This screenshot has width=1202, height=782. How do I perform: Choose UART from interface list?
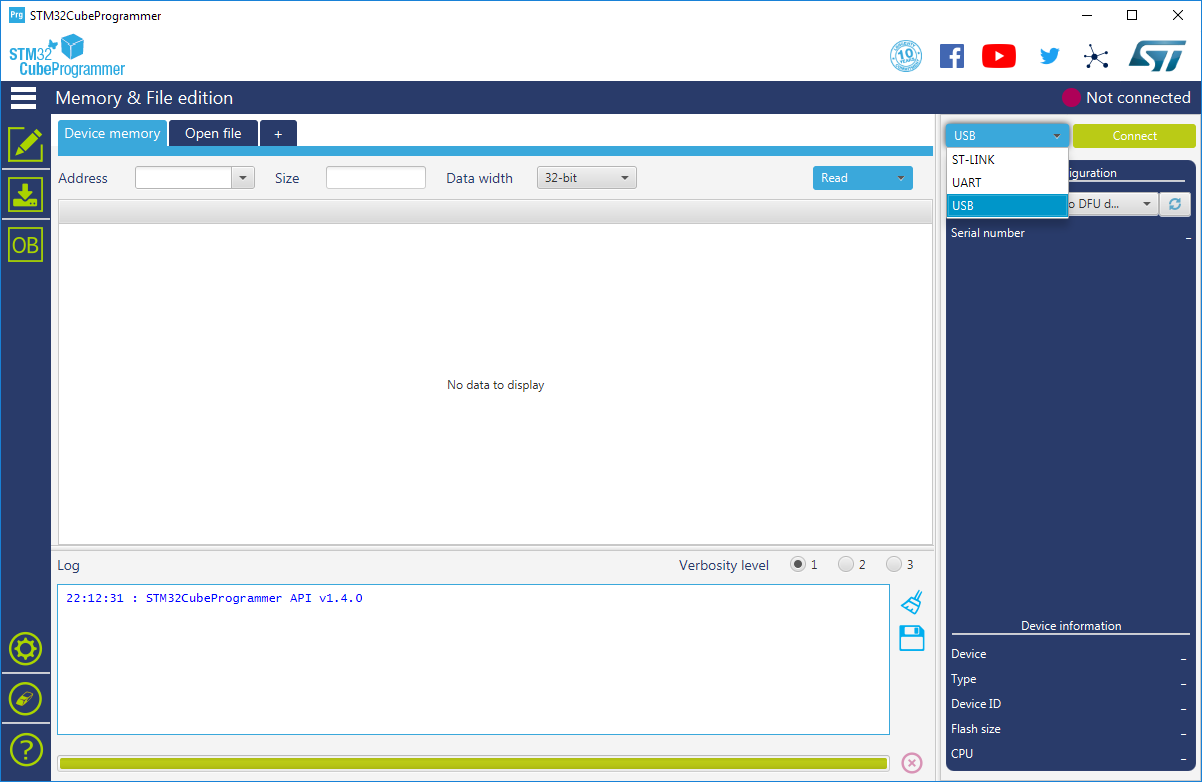coord(1007,182)
